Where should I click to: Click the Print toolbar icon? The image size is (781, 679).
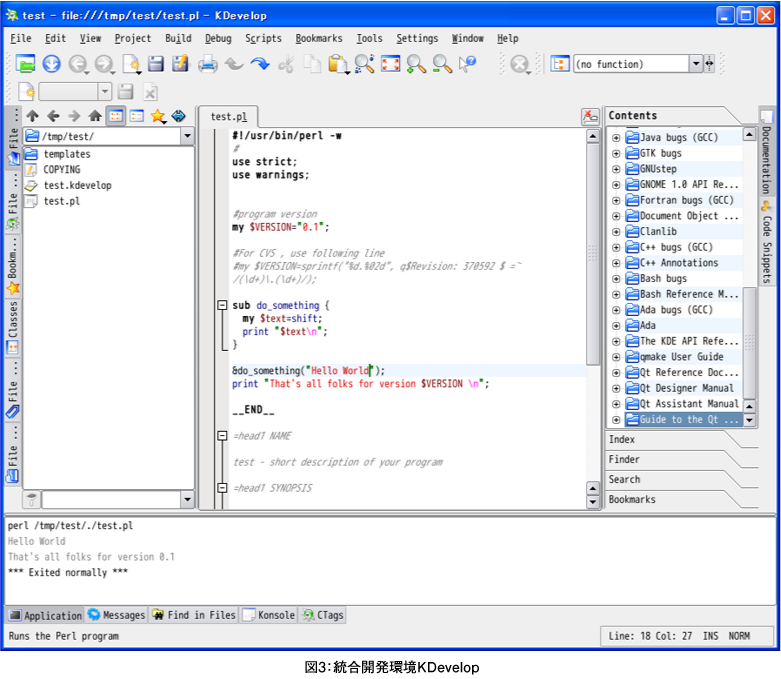pyautogui.click(x=208, y=64)
